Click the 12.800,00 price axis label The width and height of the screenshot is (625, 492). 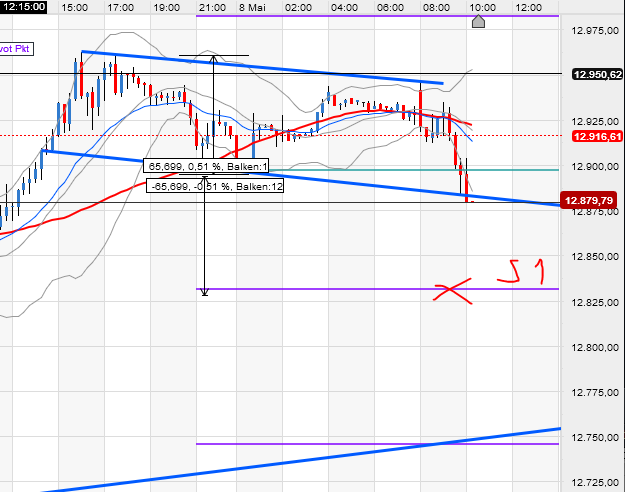pos(595,347)
